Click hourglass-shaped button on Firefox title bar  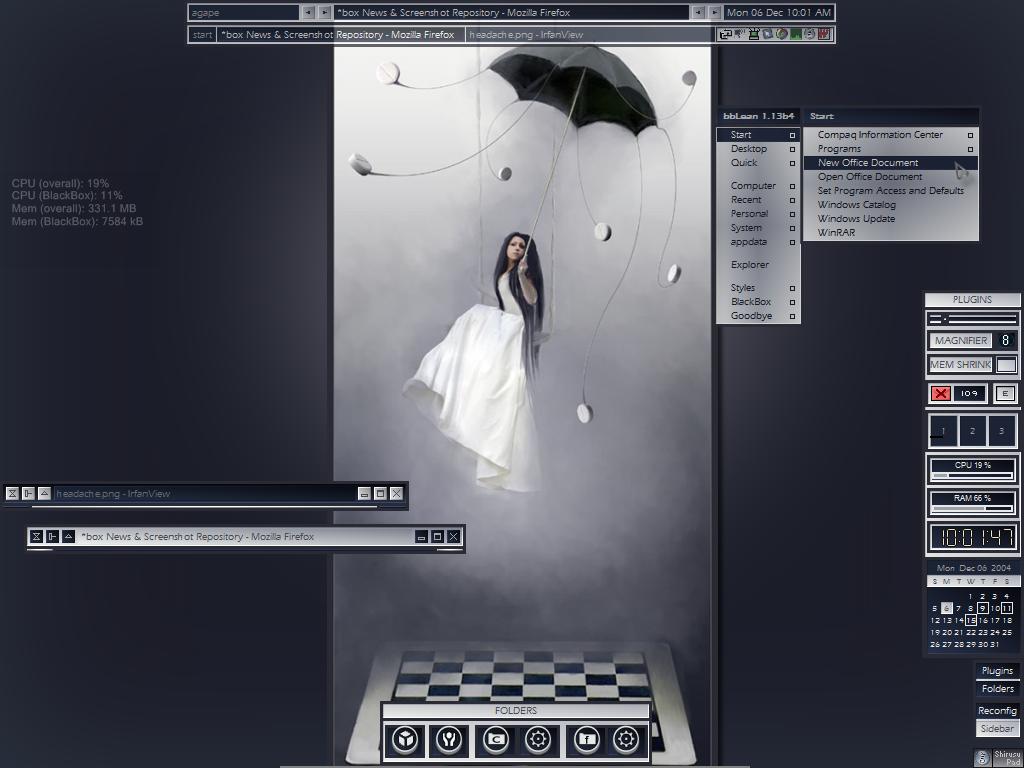(x=37, y=537)
